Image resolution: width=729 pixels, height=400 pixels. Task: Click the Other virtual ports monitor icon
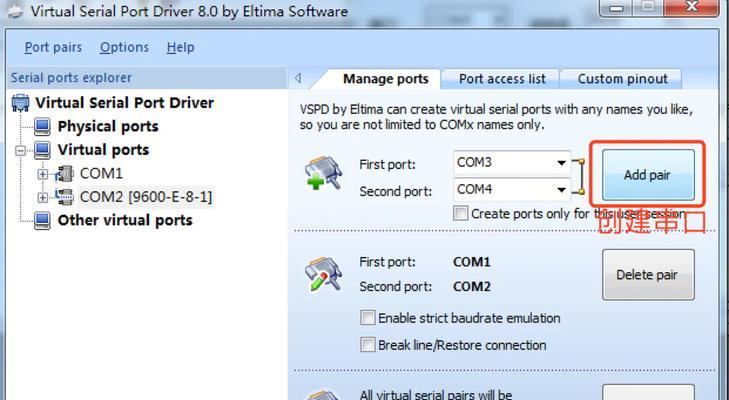42,220
